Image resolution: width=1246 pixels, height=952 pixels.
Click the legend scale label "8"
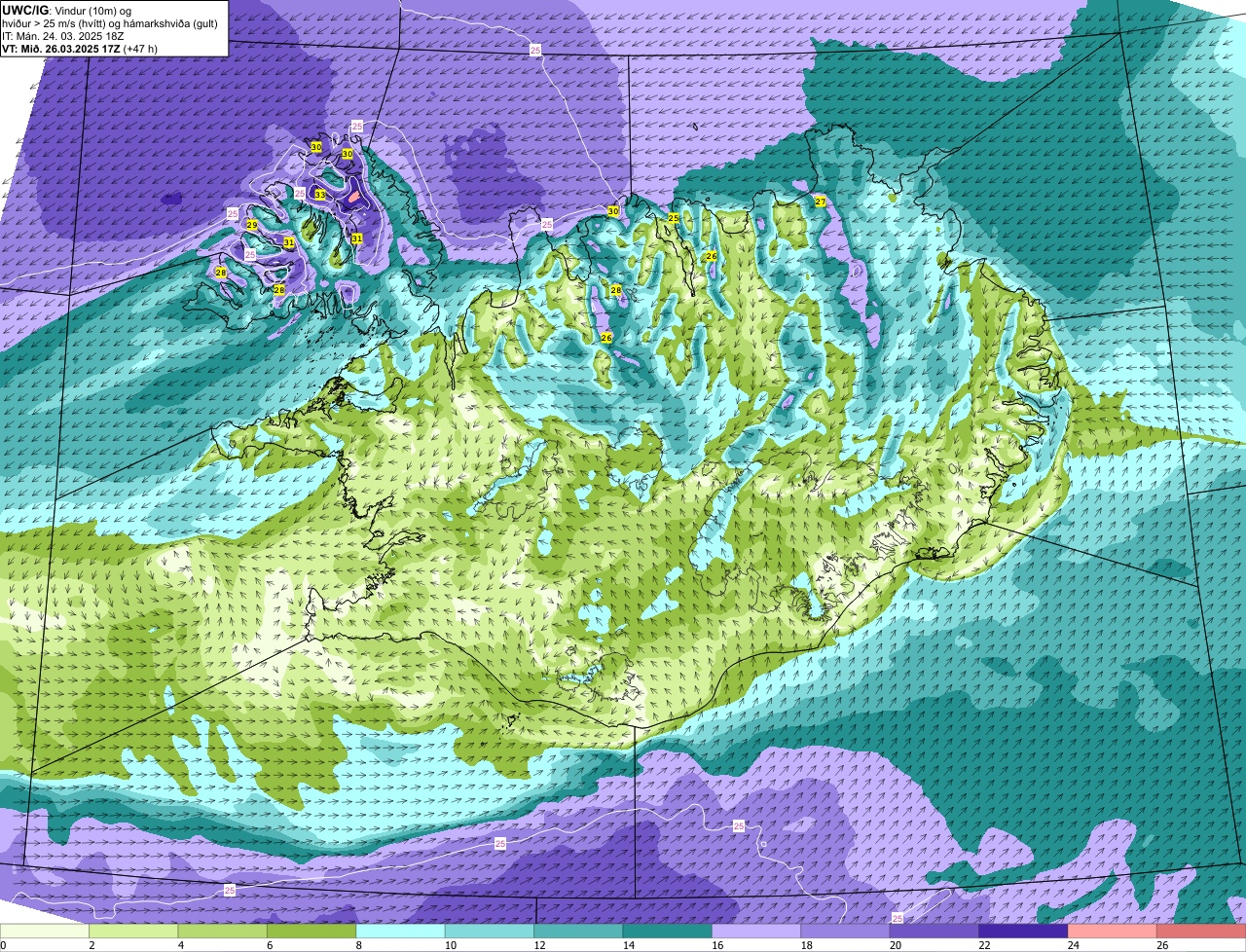coord(359,945)
